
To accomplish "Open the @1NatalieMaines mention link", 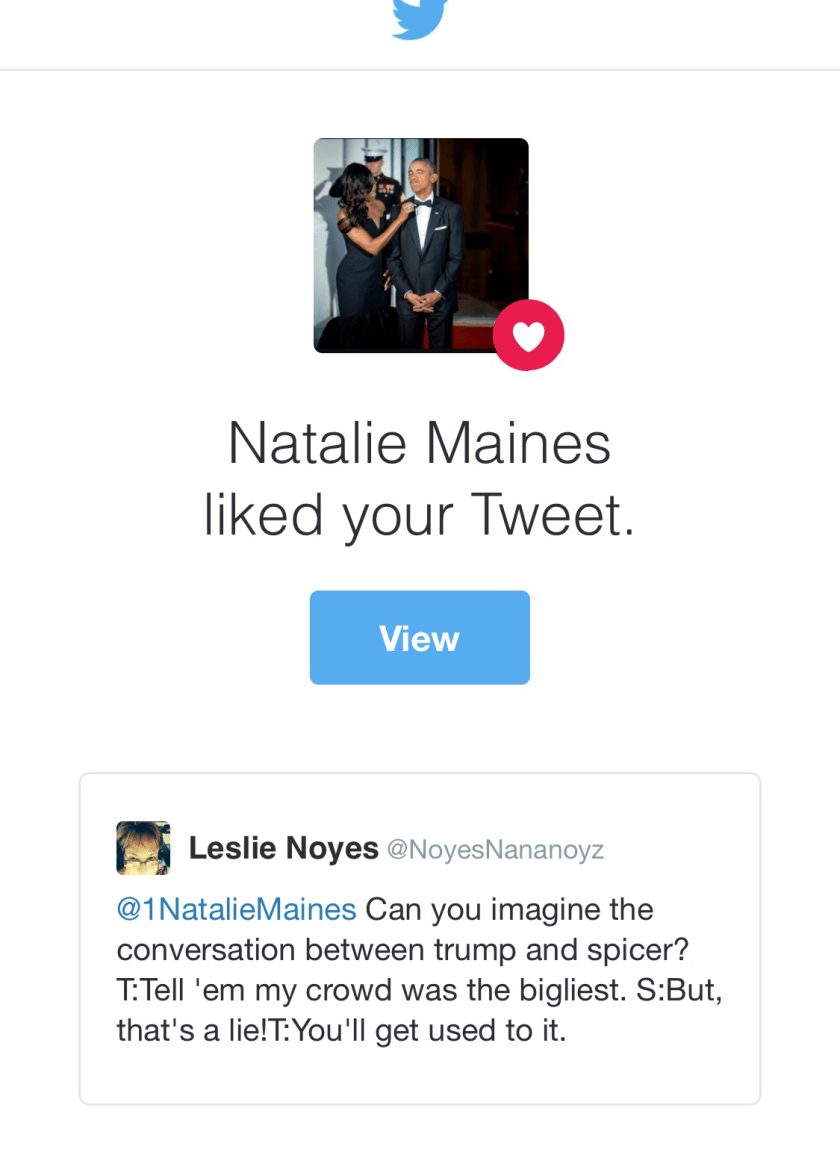I will tap(236, 910).
